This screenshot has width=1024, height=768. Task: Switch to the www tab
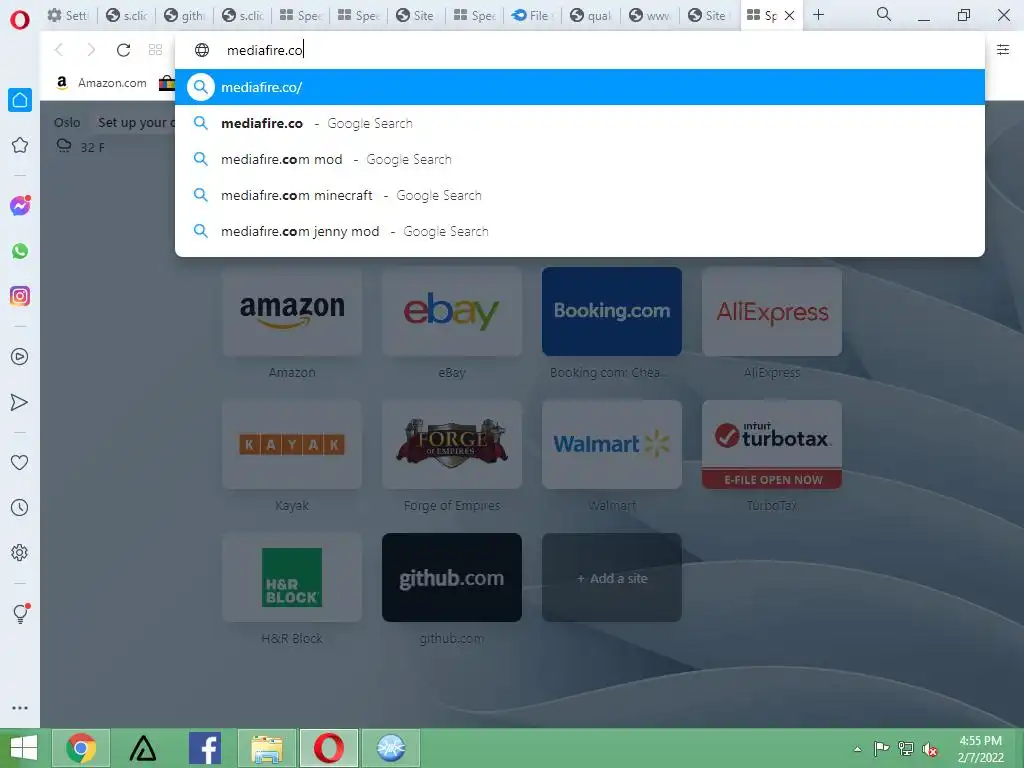[649, 15]
